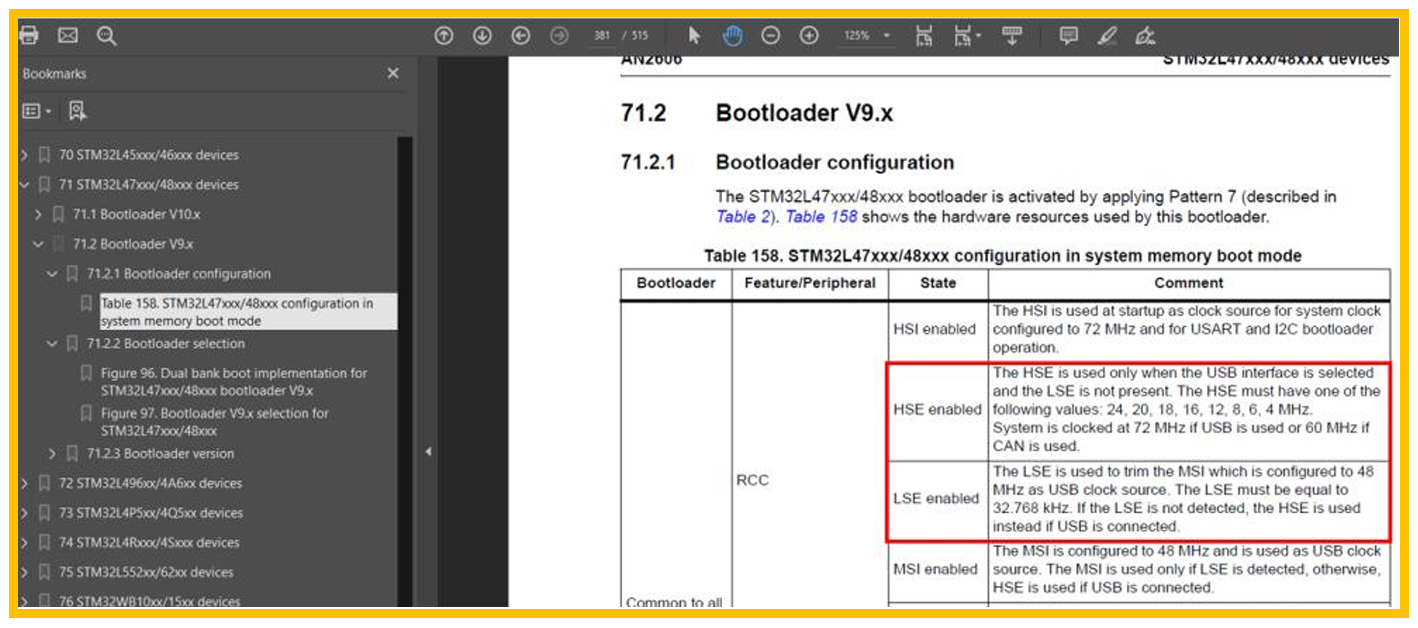Click the Comment column header
This screenshot has height=628, width=1418.
(1189, 283)
